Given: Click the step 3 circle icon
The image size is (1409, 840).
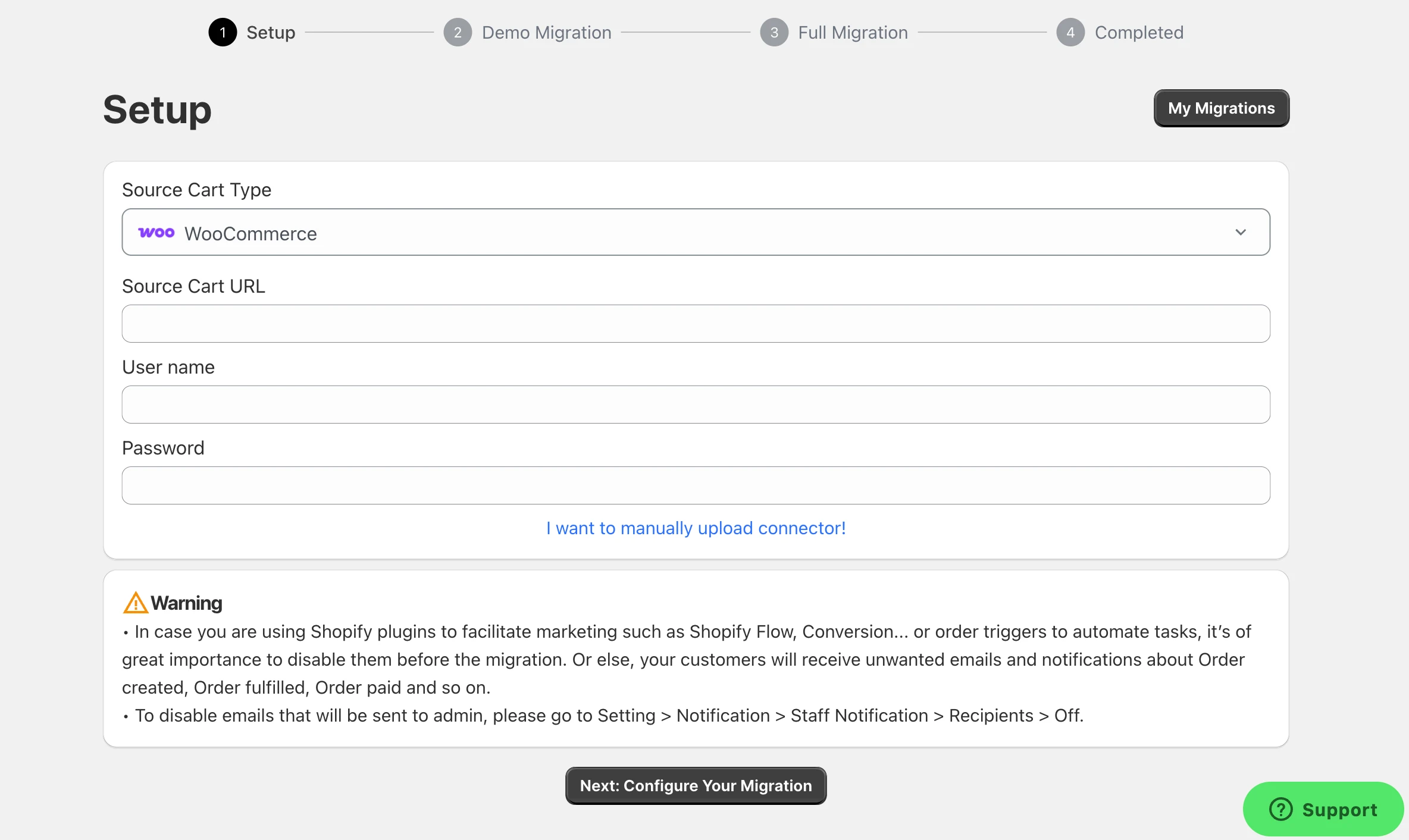Looking at the screenshot, I should tap(774, 32).
